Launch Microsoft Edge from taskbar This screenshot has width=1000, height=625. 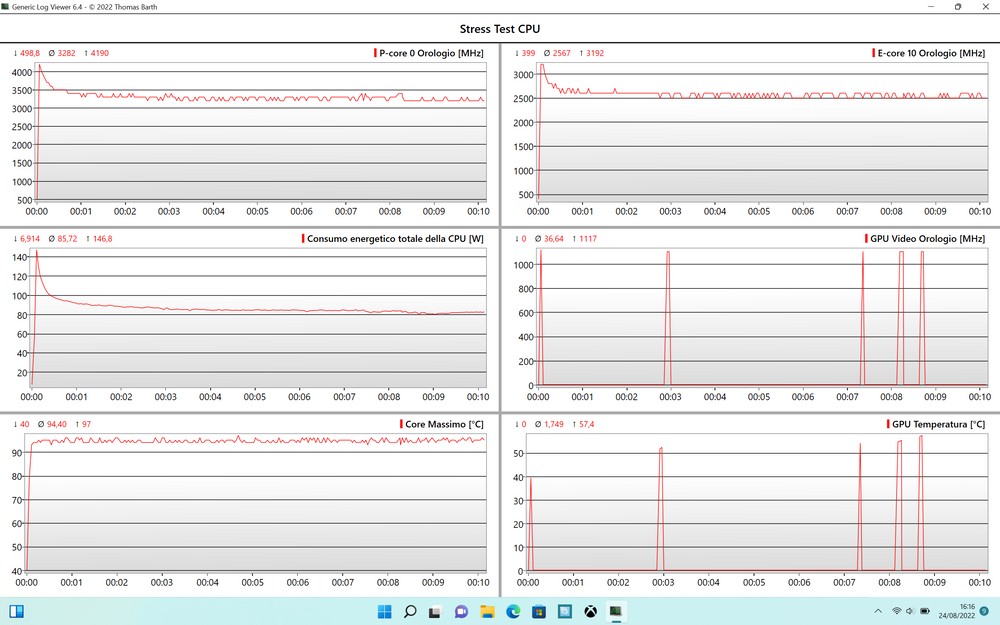tap(514, 611)
